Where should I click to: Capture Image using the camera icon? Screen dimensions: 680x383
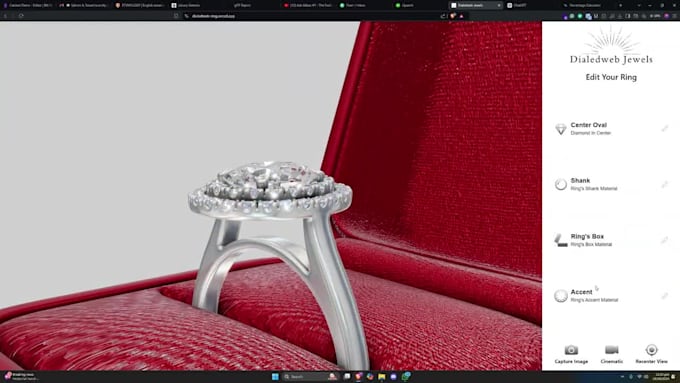[x=571, y=350]
